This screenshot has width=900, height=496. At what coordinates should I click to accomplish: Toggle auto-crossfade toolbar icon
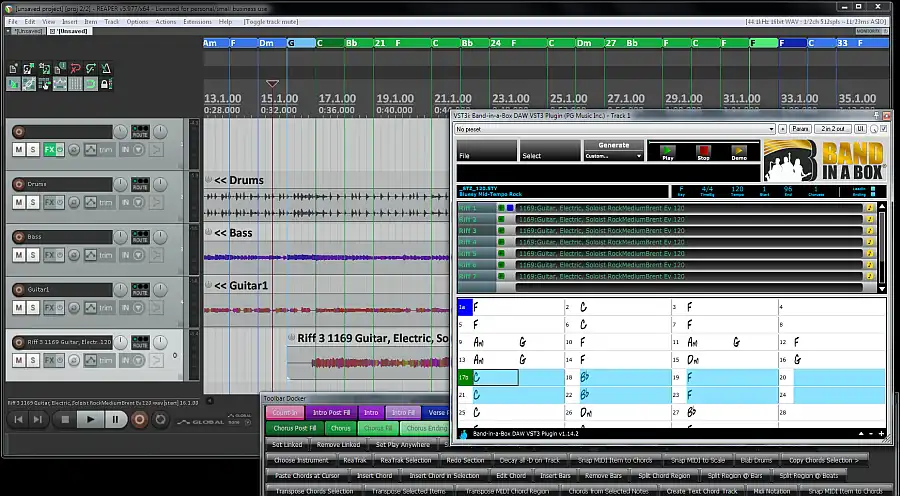tap(14, 84)
